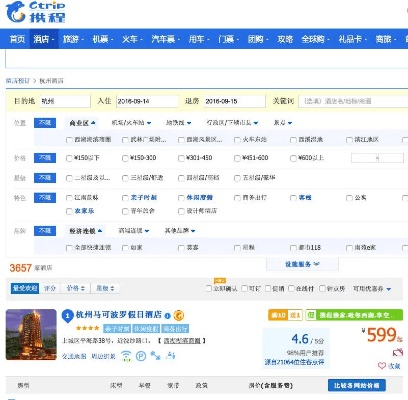Viewport: 408px width, 400px height.
Task: Check the 如家 brand checkbox
Action: point(125,248)
